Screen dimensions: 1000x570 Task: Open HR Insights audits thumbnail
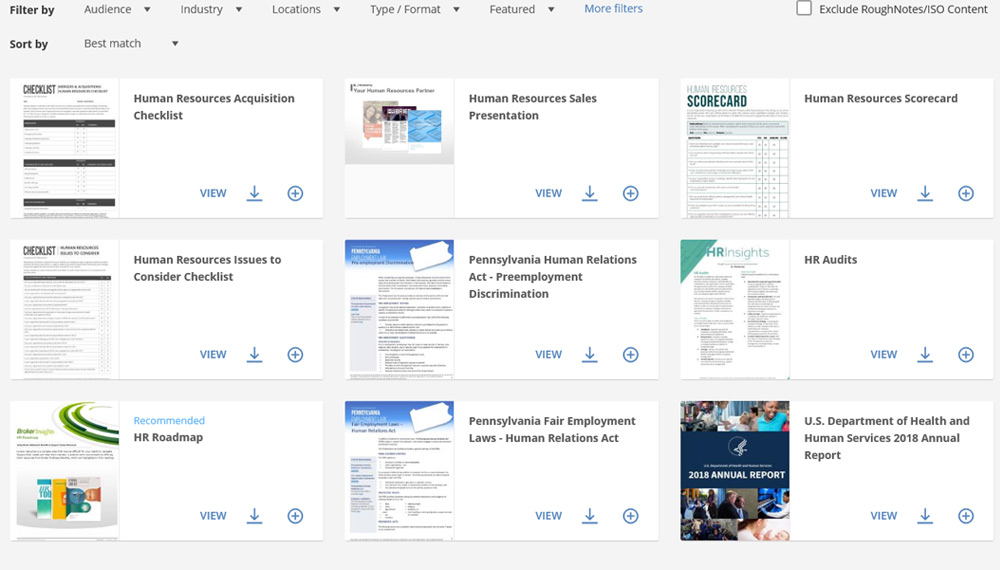(x=735, y=309)
